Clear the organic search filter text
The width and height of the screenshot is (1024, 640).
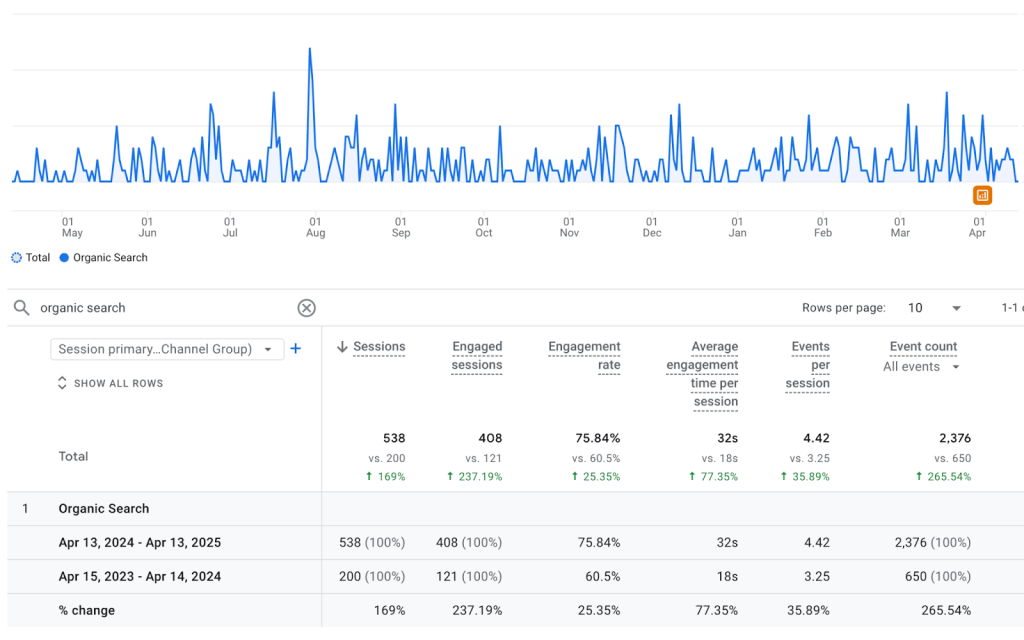[x=307, y=308]
